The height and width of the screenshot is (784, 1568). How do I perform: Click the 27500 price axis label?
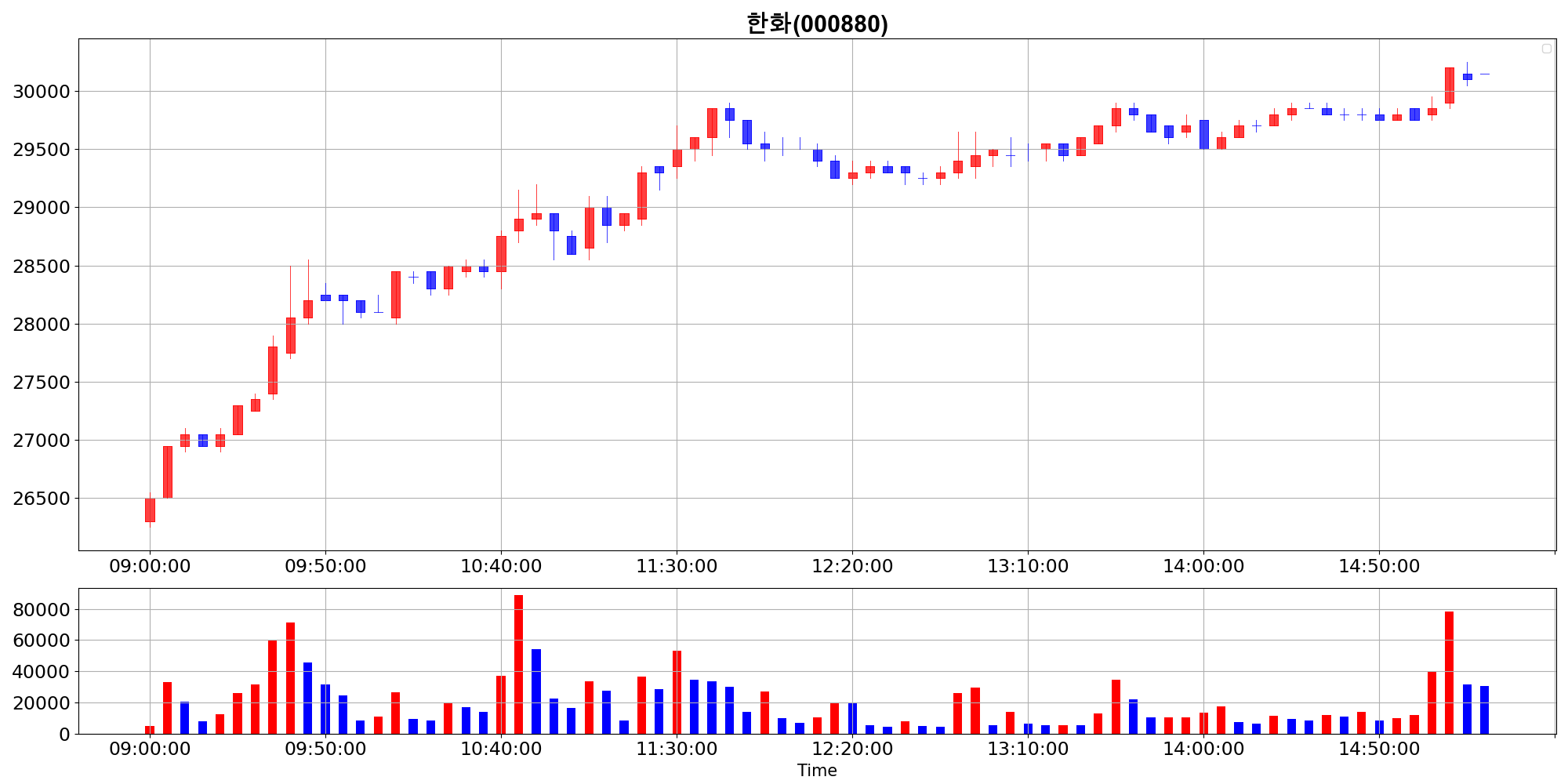(42, 383)
